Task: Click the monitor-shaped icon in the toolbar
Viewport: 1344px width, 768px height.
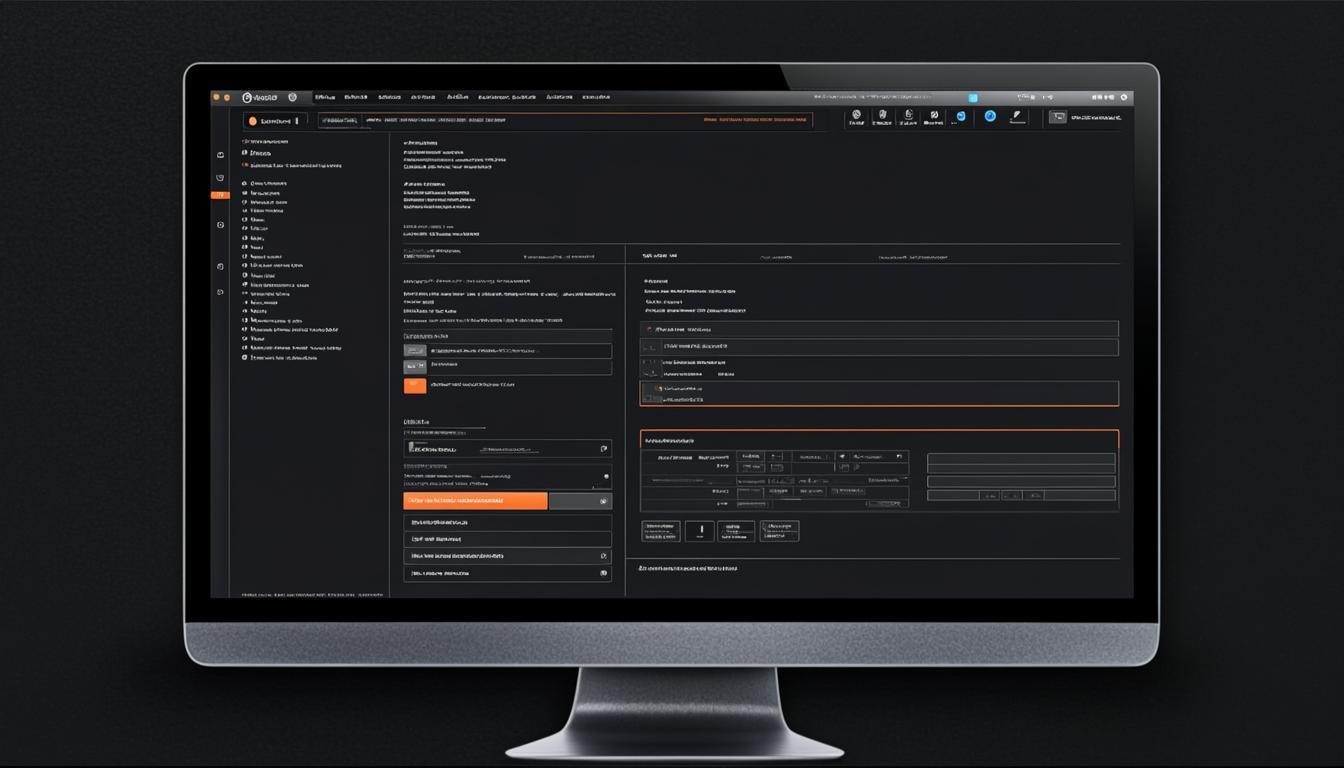Action: point(1057,117)
